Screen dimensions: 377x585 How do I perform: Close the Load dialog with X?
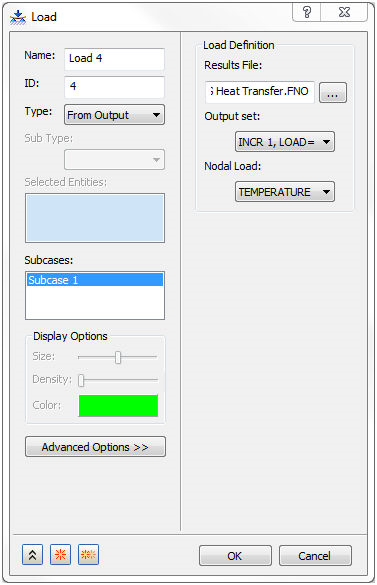(x=344, y=12)
